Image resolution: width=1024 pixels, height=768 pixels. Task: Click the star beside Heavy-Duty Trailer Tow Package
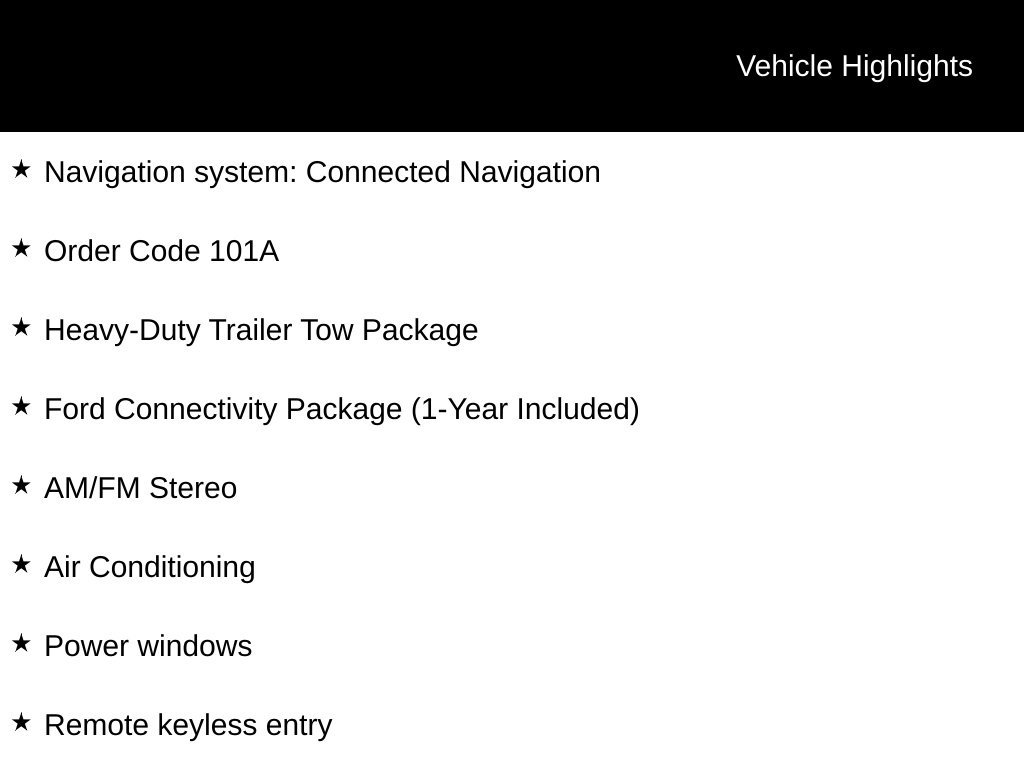(21, 328)
